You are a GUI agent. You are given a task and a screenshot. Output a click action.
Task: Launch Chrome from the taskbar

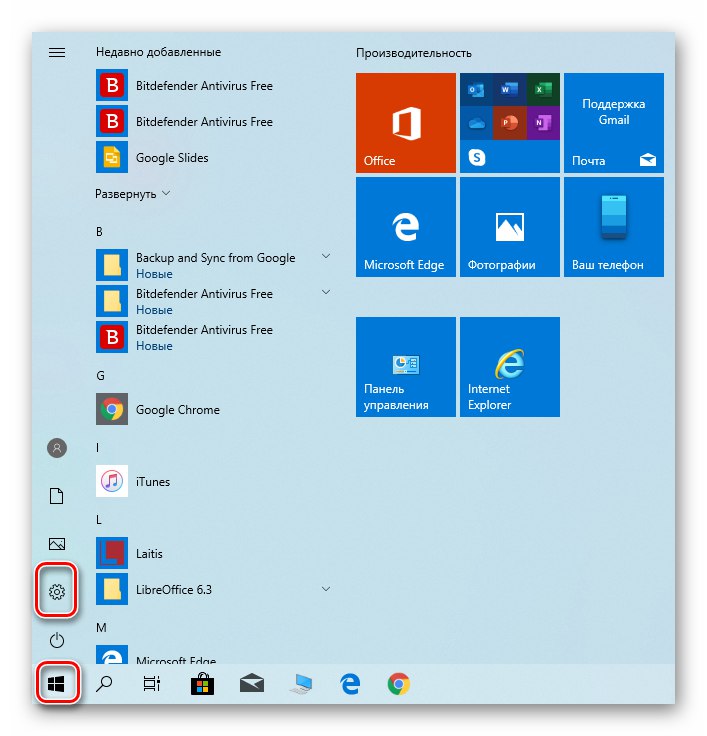tap(399, 684)
